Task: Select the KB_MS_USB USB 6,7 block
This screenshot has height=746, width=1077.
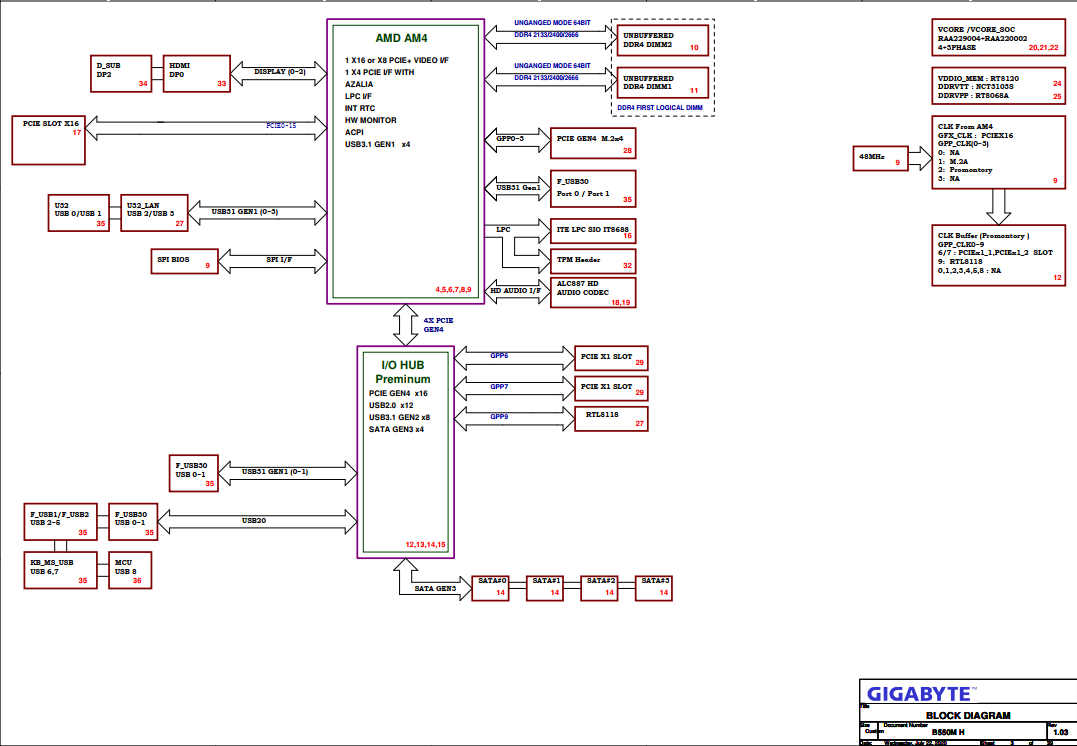Action: (60, 570)
